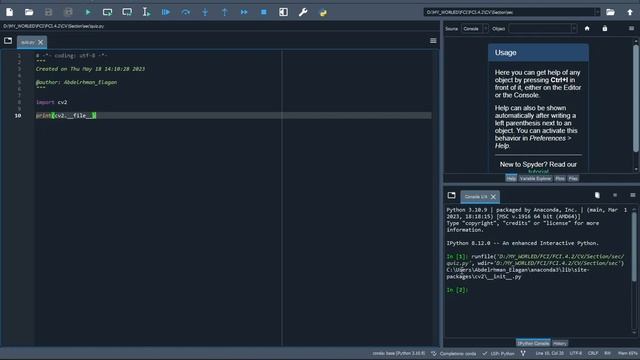Screen dimensions: 640x360
Task: Toggle the Help pane lock icon
Action: click(604, 29)
